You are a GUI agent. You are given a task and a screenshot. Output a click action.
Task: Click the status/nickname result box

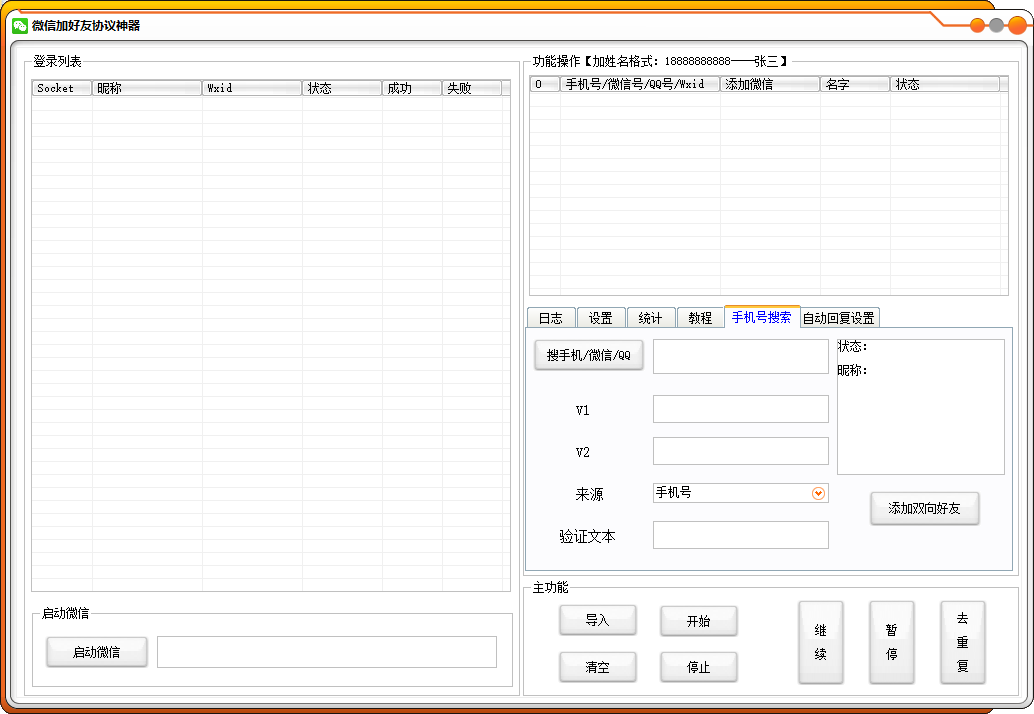coord(921,407)
